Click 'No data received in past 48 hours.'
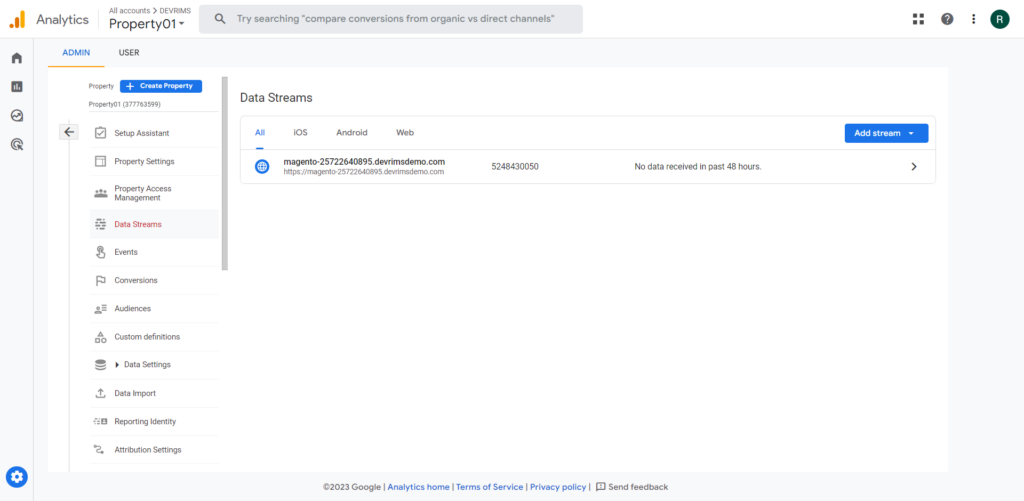This screenshot has height=501, width=1024. [x=698, y=167]
